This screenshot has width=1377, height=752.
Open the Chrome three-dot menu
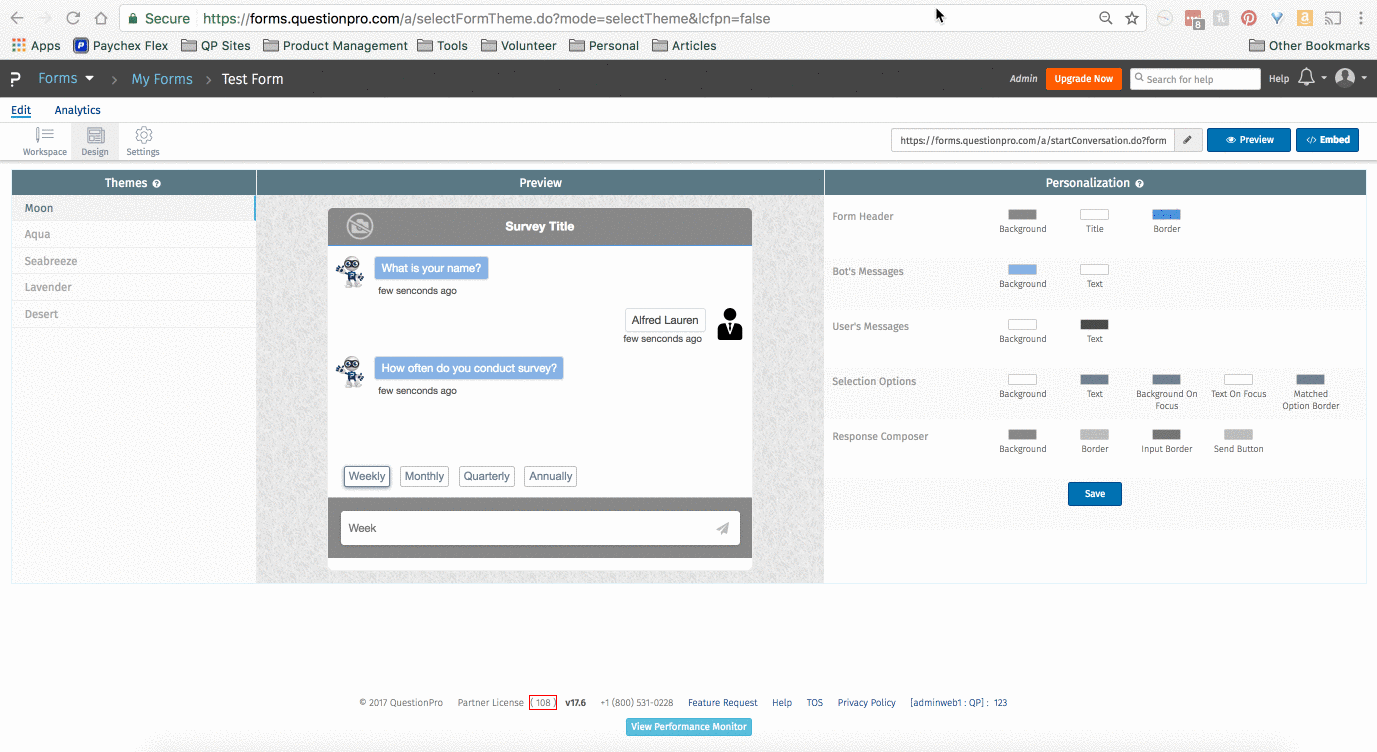[1361, 18]
